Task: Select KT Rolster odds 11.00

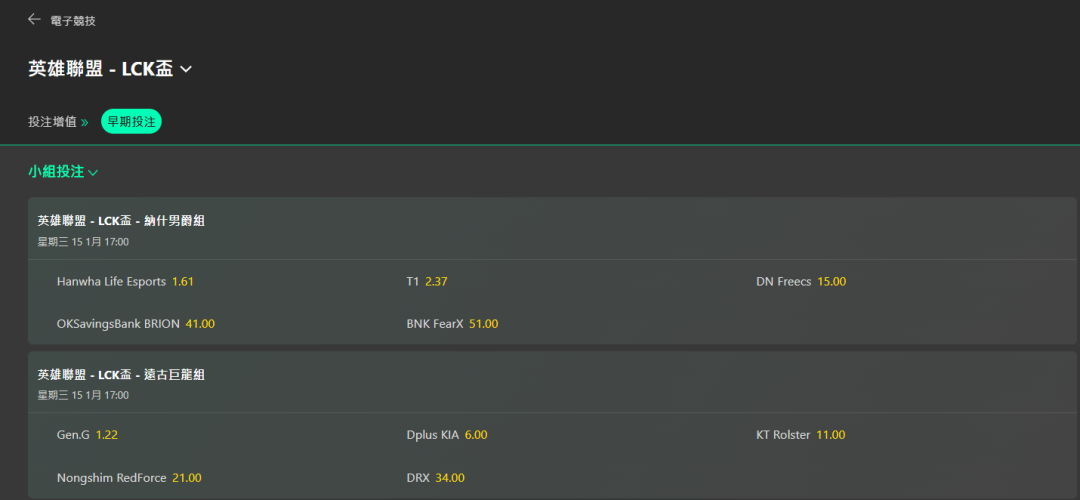Action: pyautogui.click(x=830, y=435)
